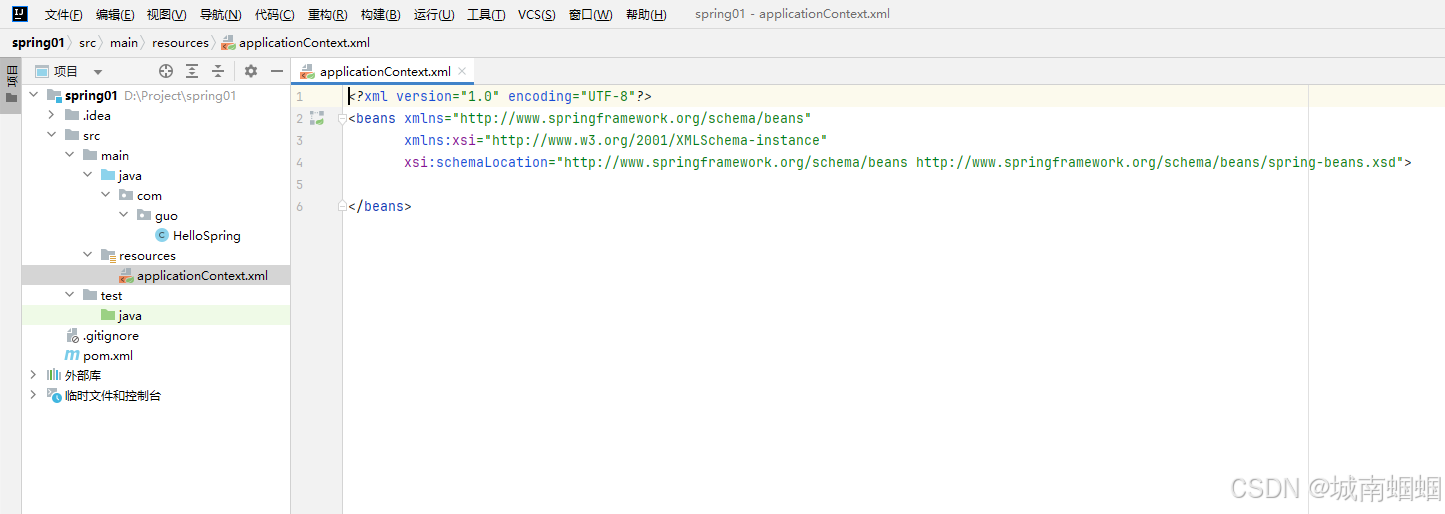Close the applicationContext.xml editor tab
The width and height of the screenshot is (1445, 514).
(x=462, y=71)
